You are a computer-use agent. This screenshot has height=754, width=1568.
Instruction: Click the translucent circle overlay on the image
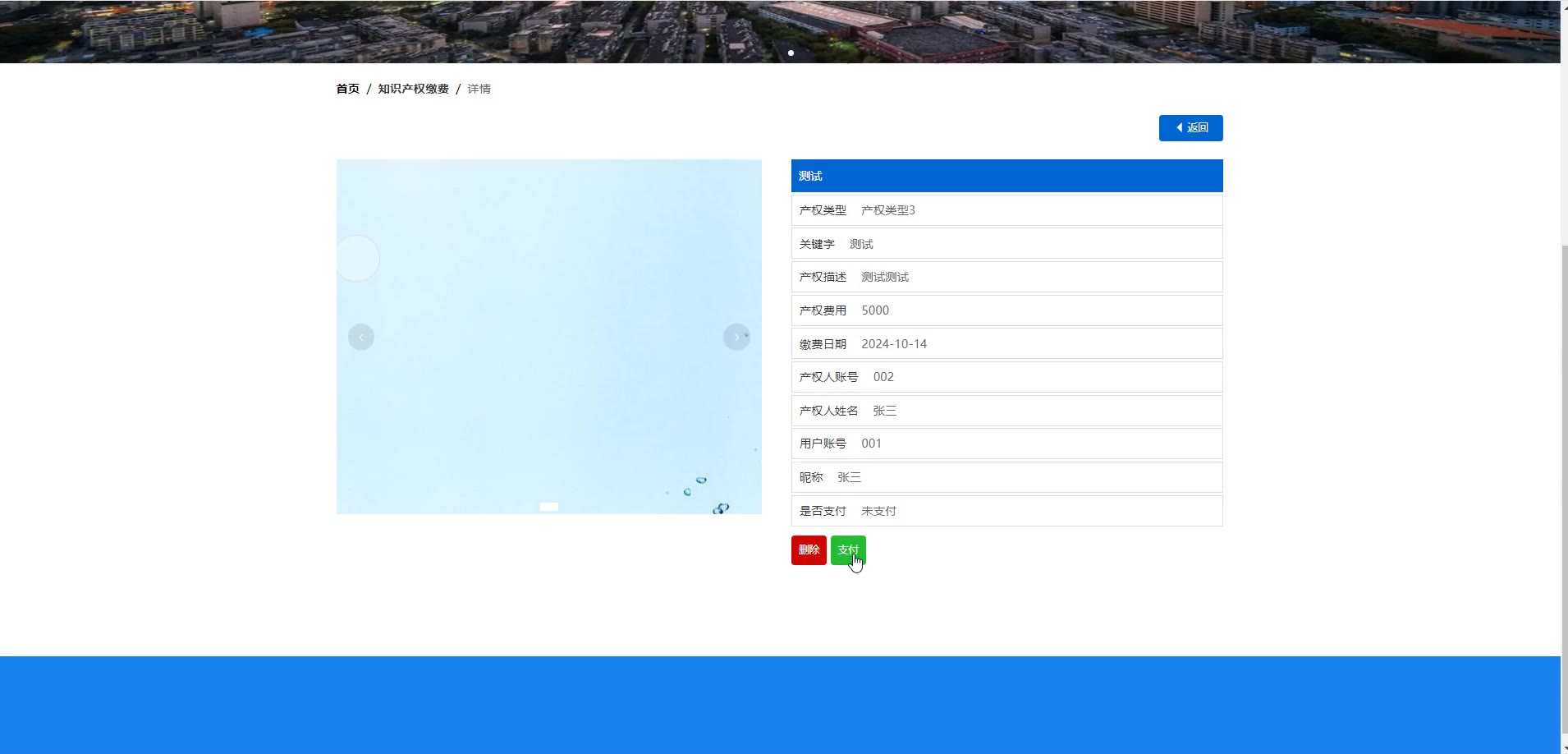pos(357,258)
